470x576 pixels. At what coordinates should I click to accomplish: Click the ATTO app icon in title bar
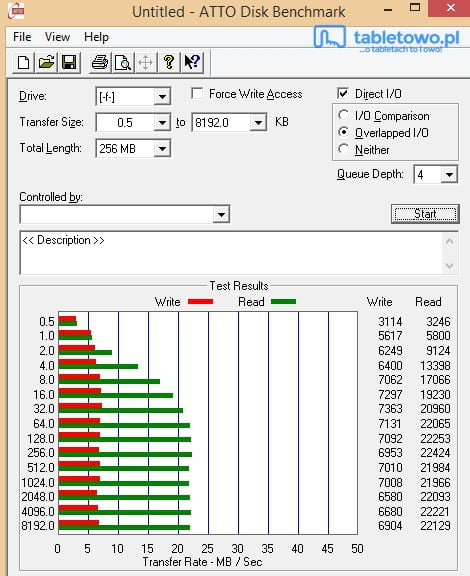16,11
